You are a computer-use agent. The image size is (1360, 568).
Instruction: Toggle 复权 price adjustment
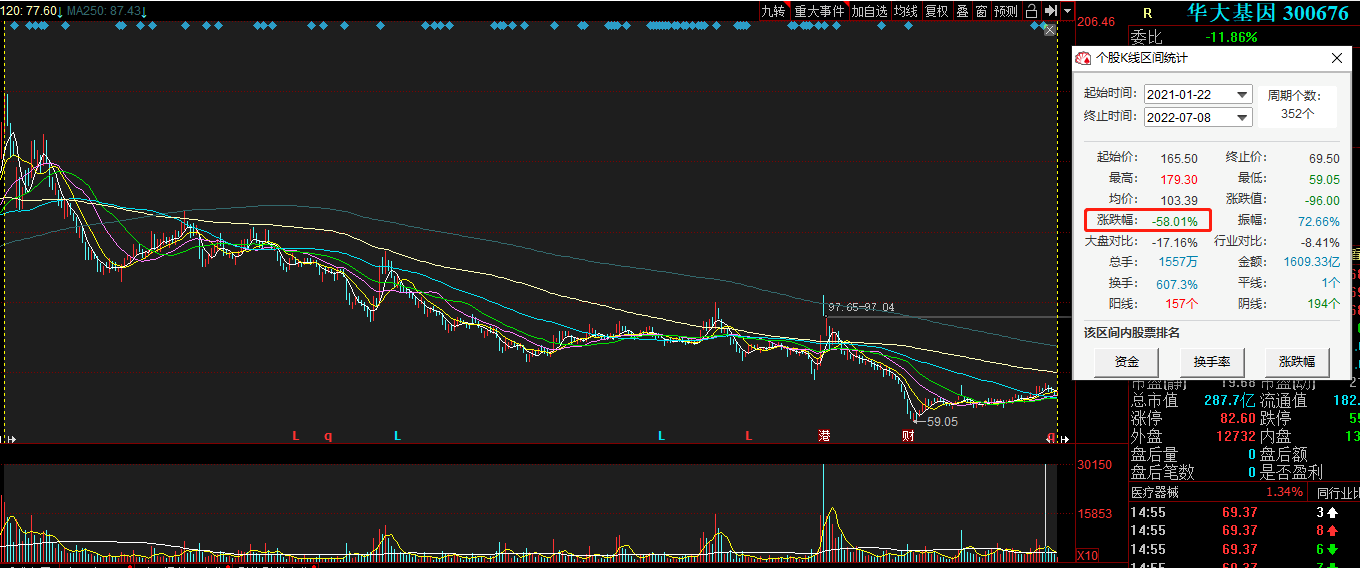pyautogui.click(x=936, y=11)
